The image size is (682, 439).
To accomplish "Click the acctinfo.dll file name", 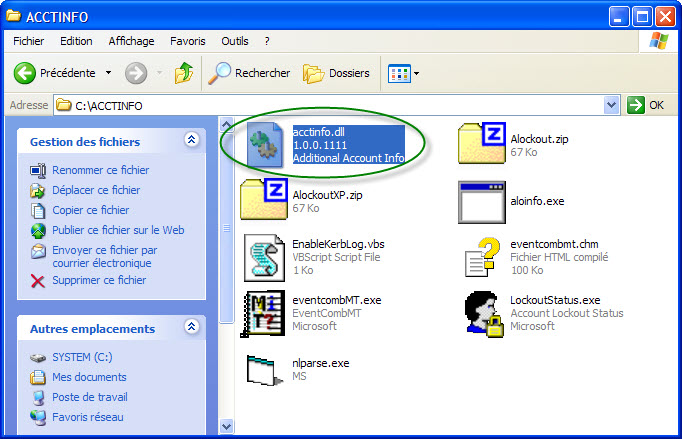I will pos(319,132).
